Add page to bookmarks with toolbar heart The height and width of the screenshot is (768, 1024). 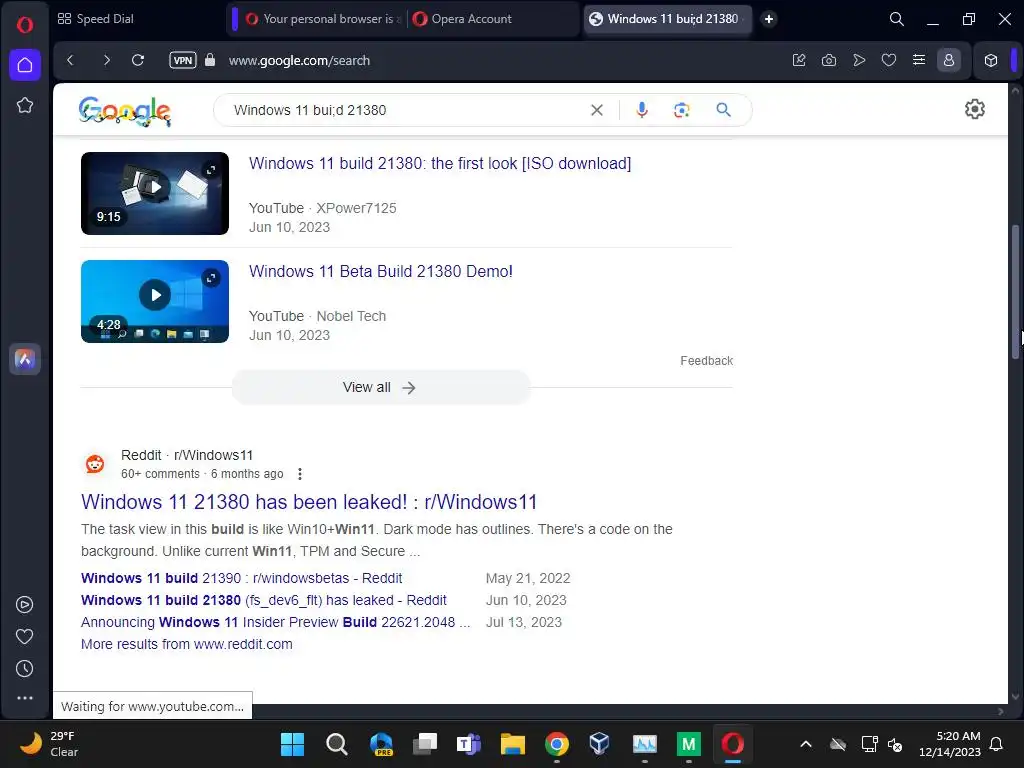(889, 60)
